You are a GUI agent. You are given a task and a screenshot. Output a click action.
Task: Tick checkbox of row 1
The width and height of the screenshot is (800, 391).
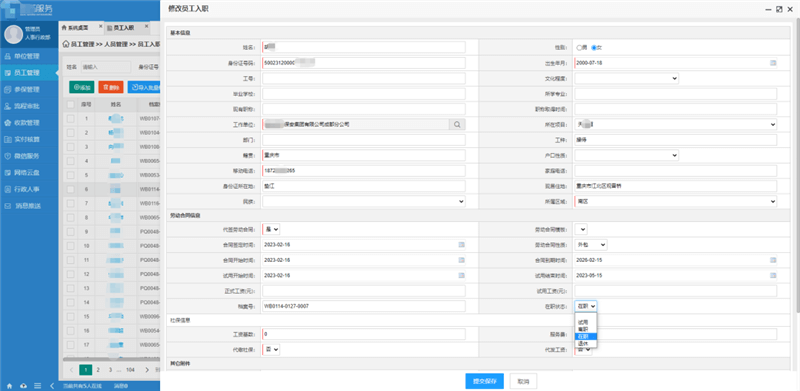(70, 118)
